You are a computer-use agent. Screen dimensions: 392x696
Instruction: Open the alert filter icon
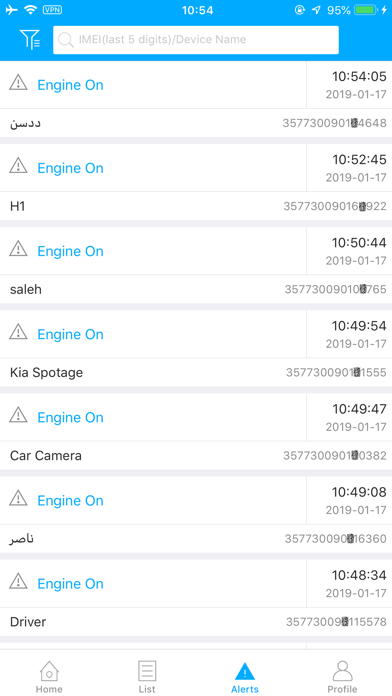pyautogui.click(x=30, y=40)
